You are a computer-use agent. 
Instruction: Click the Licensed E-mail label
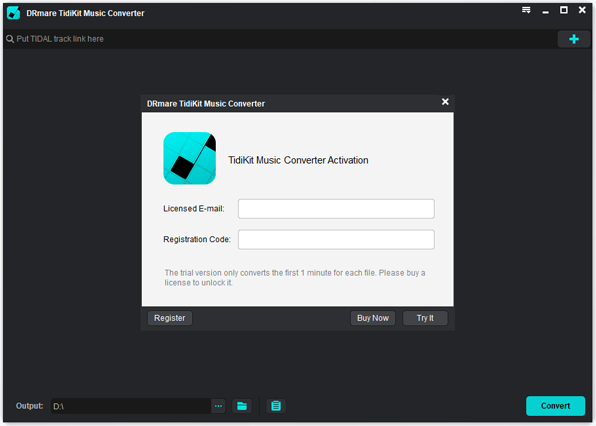193,209
